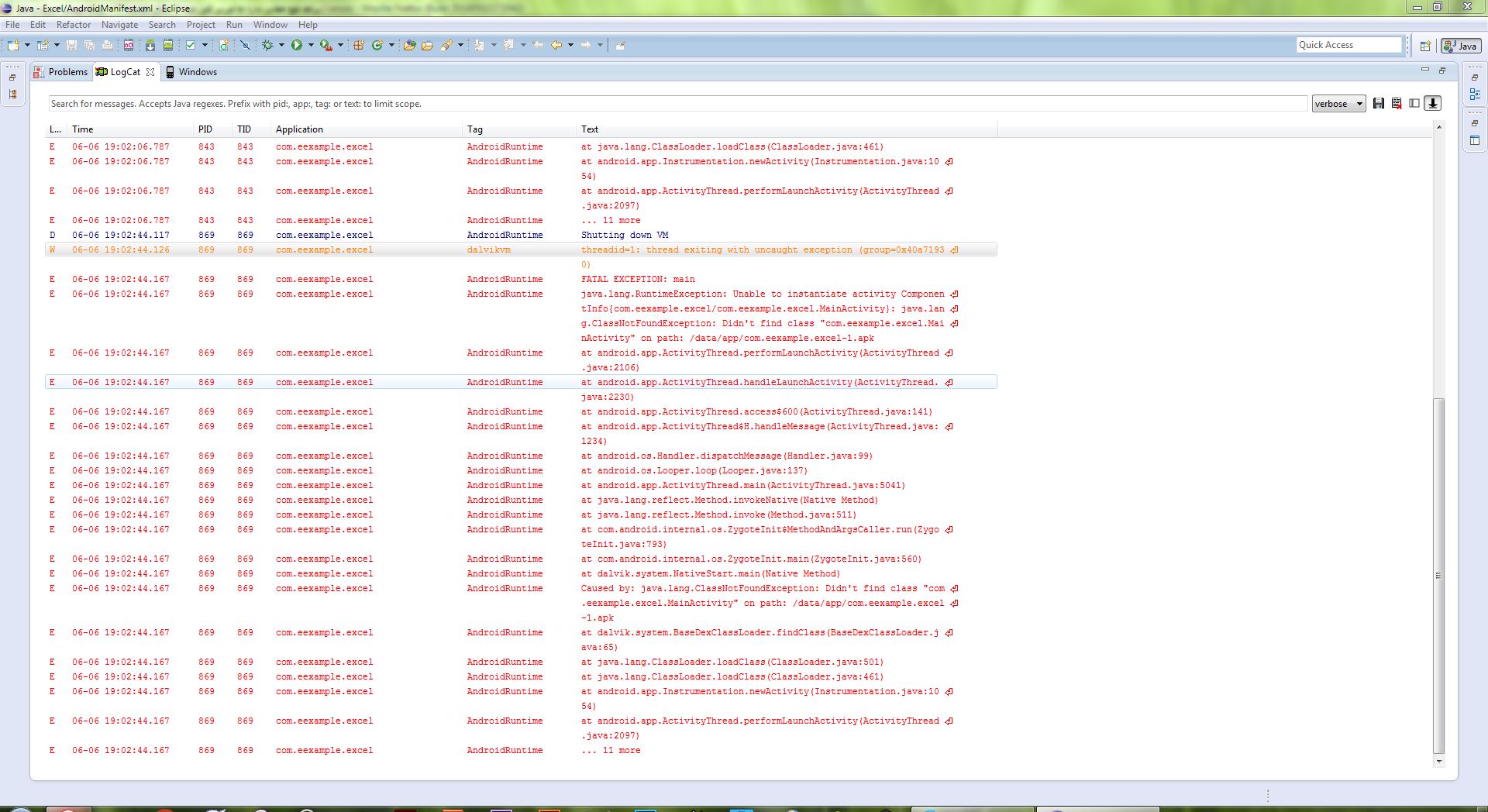Open the Android Virtual Device Manager icon
This screenshot has width=1488, height=812.
[x=168, y=45]
